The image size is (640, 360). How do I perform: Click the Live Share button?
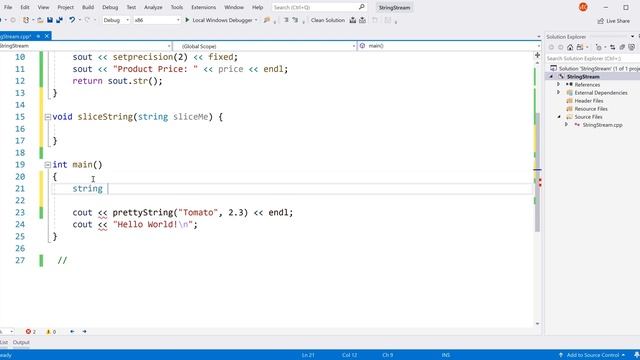coord(613,21)
